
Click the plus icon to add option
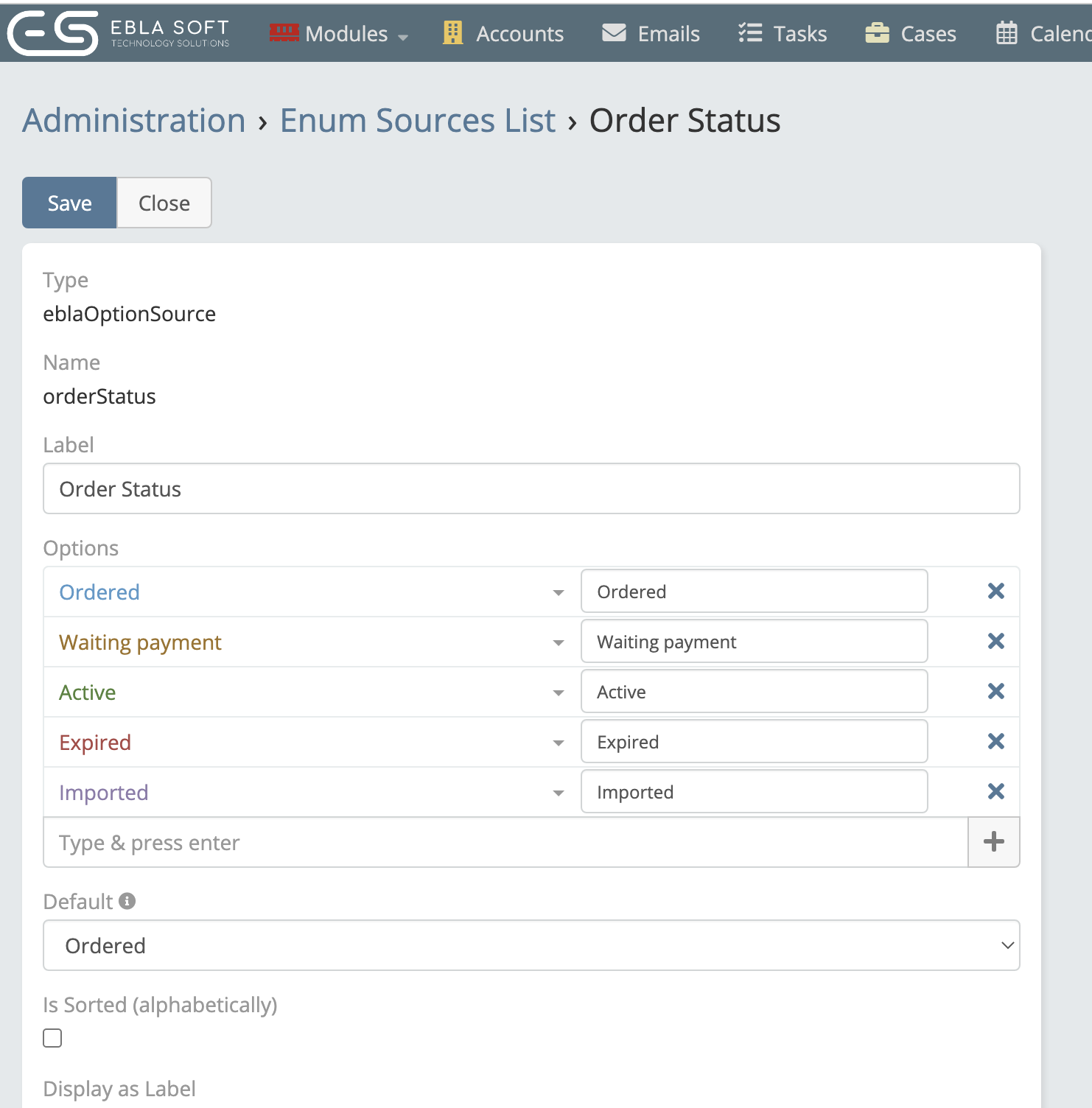pyautogui.click(x=993, y=842)
